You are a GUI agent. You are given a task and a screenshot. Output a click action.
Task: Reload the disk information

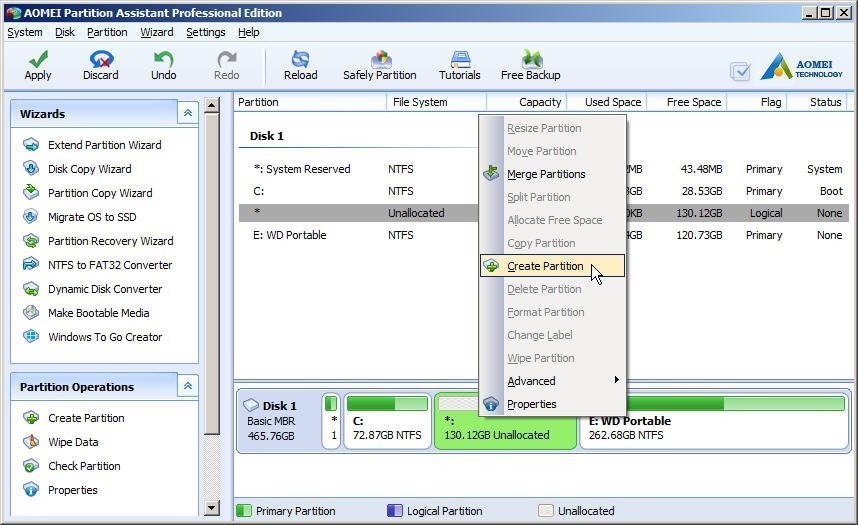coord(300,65)
